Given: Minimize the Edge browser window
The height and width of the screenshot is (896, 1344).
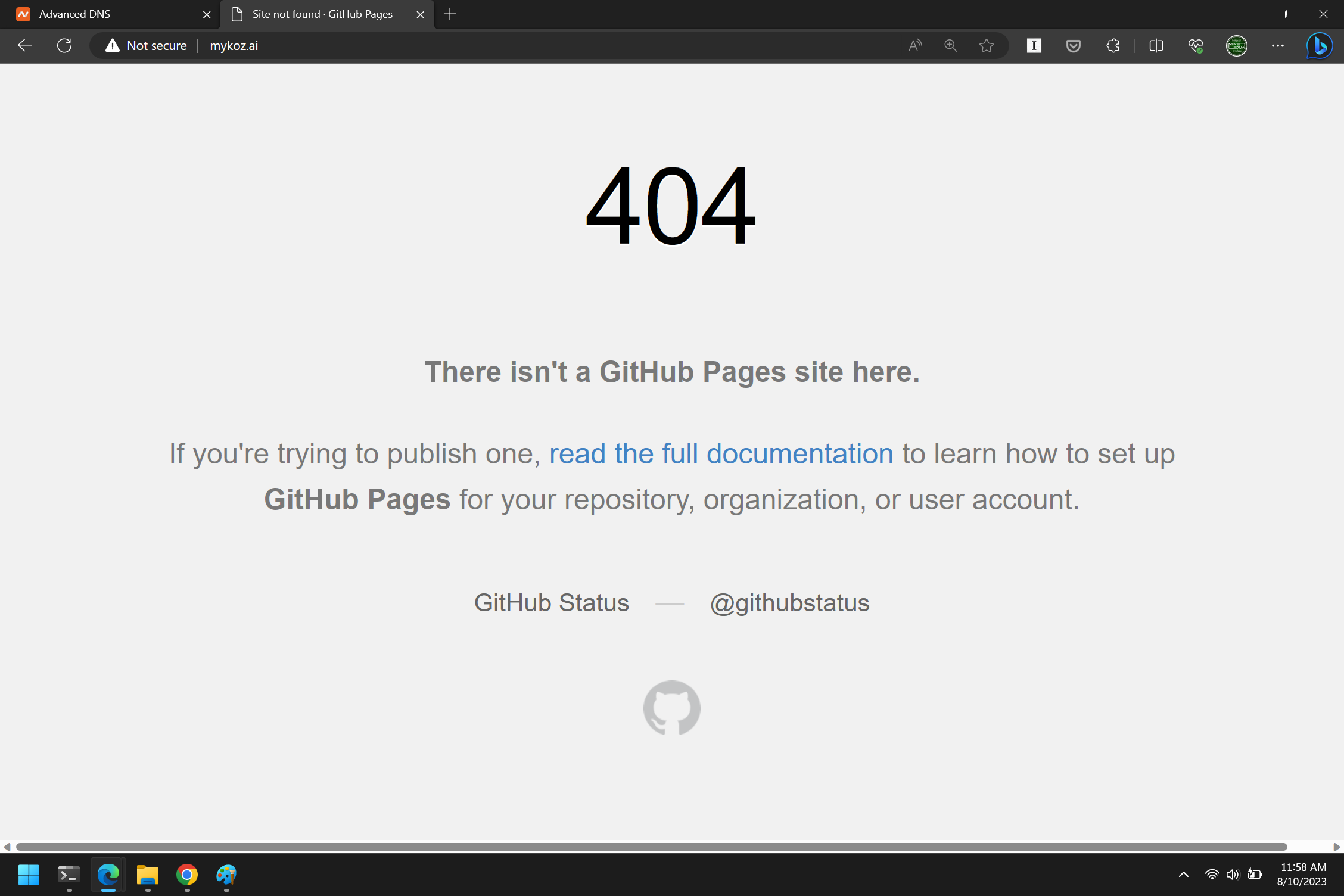Looking at the screenshot, I should (1242, 14).
